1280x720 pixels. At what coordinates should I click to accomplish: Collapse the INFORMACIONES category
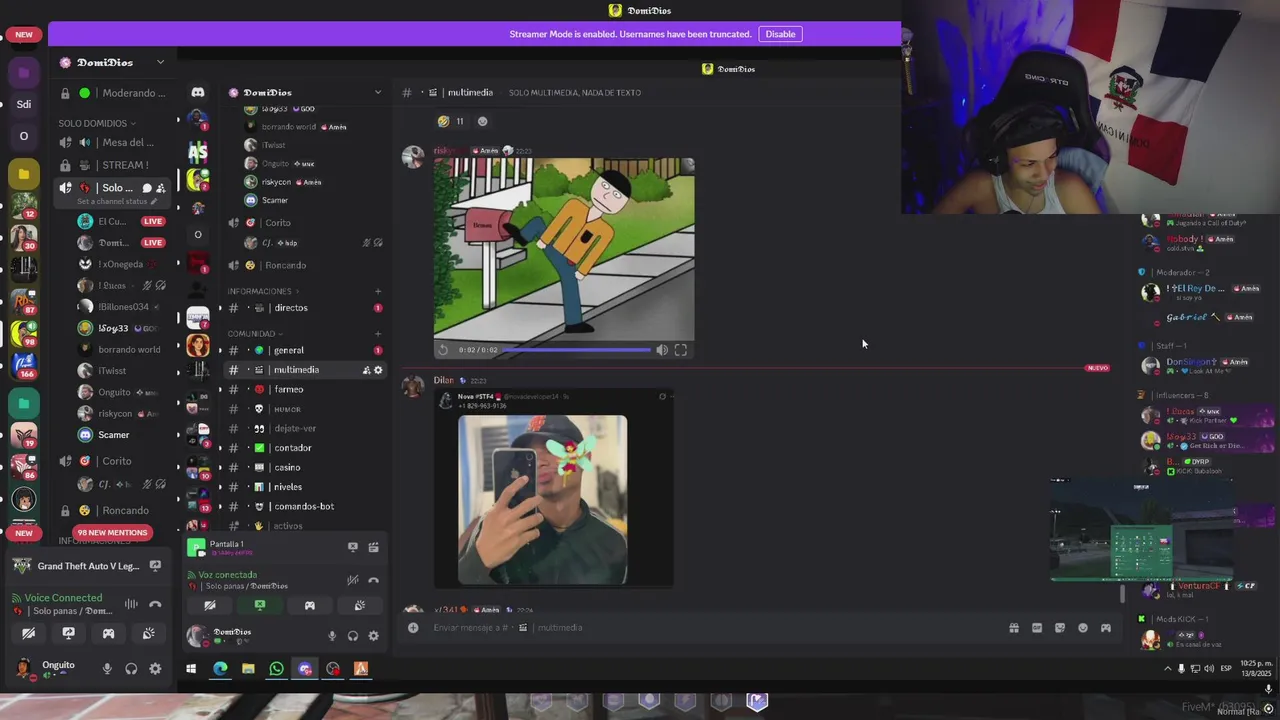[263, 292]
